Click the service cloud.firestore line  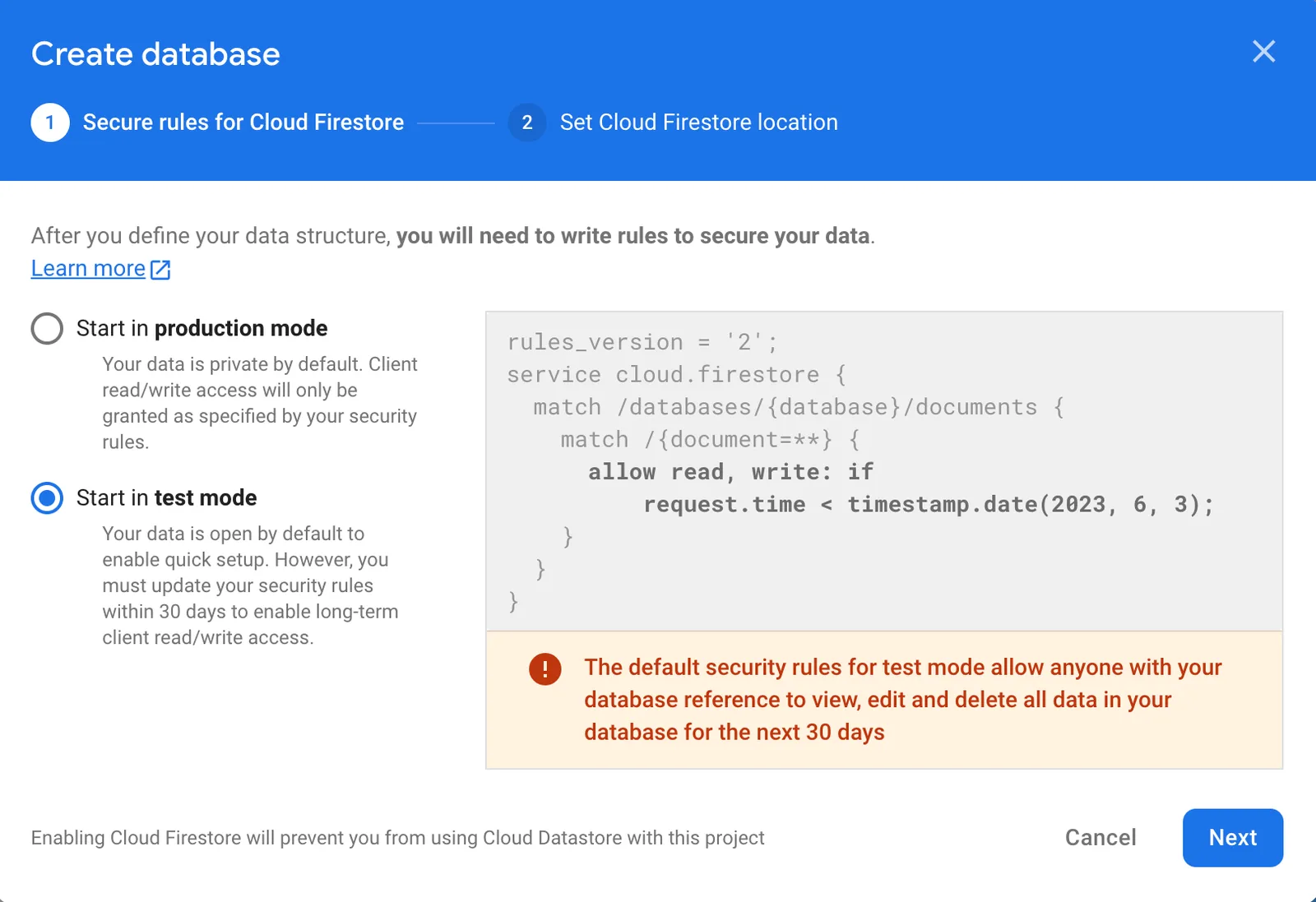(x=677, y=375)
